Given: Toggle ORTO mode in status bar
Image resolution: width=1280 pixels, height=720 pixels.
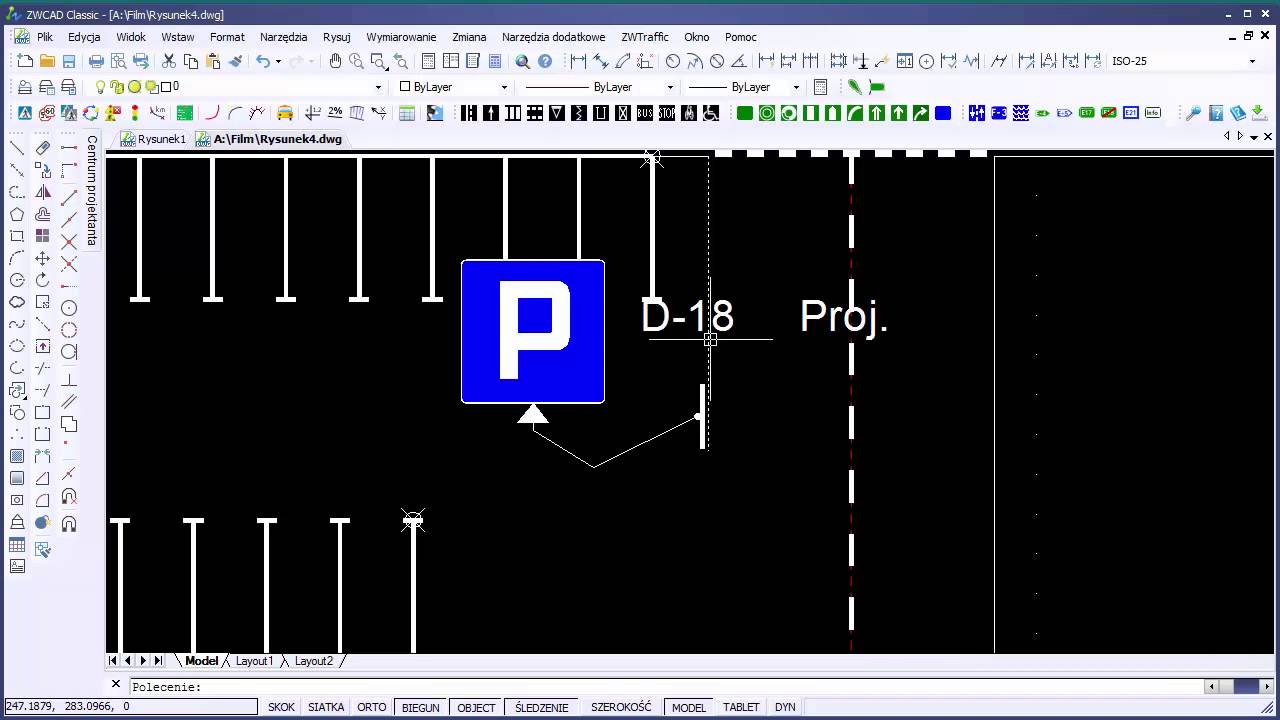Looking at the screenshot, I should click(372, 707).
